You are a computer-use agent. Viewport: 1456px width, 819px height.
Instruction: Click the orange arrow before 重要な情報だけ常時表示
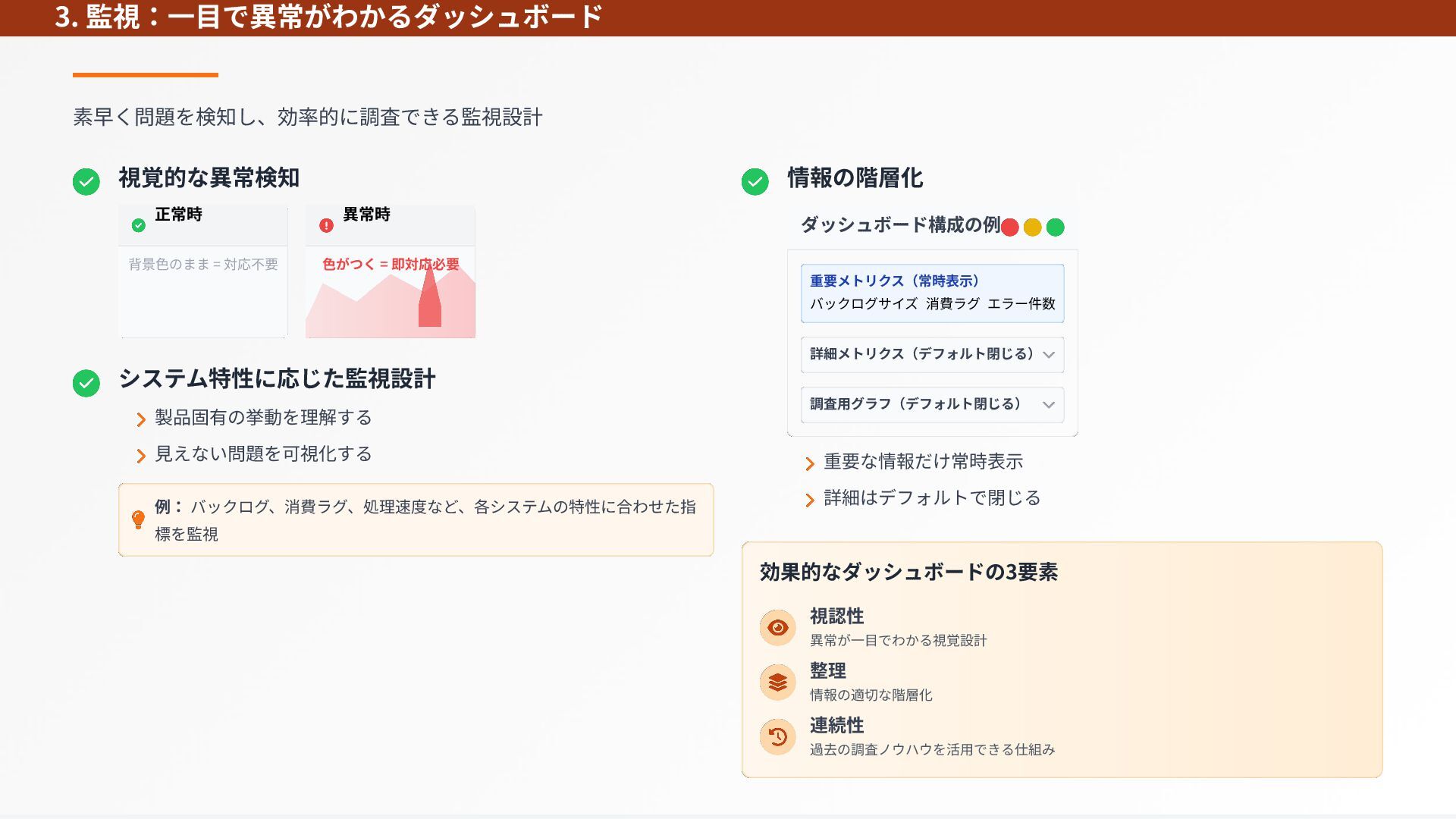pyautogui.click(x=809, y=463)
